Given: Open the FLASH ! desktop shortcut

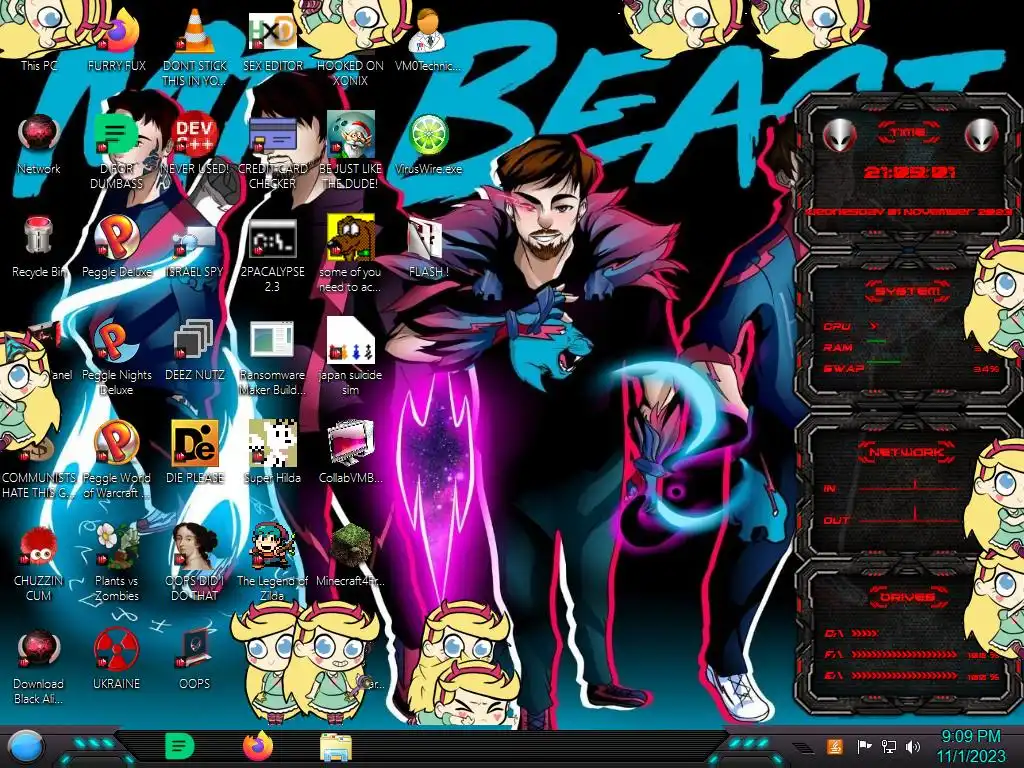Looking at the screenshot, I should point(428,247).
